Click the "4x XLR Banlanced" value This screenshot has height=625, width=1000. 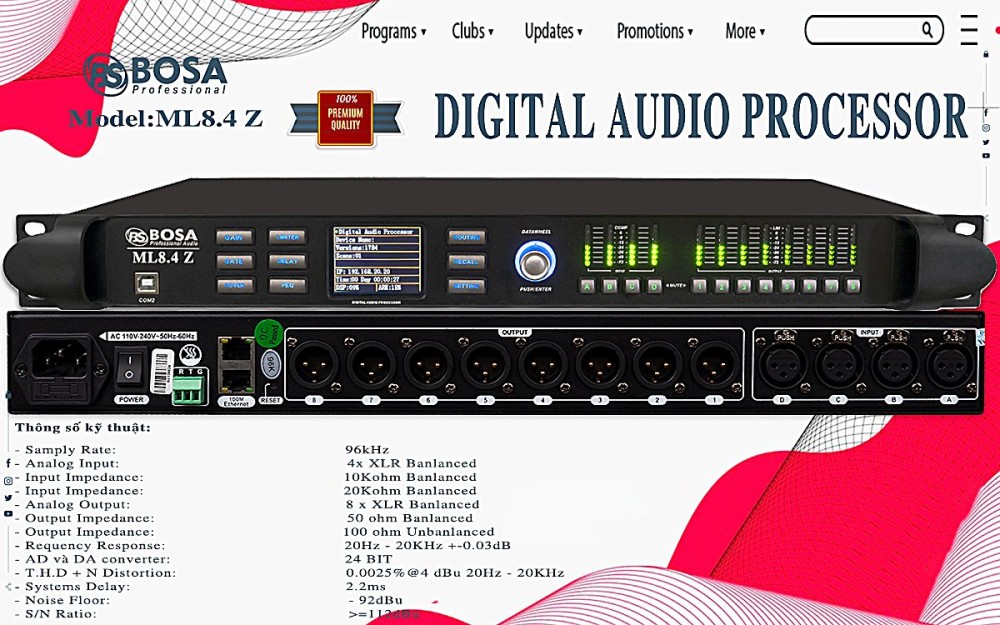coord(412,464)
